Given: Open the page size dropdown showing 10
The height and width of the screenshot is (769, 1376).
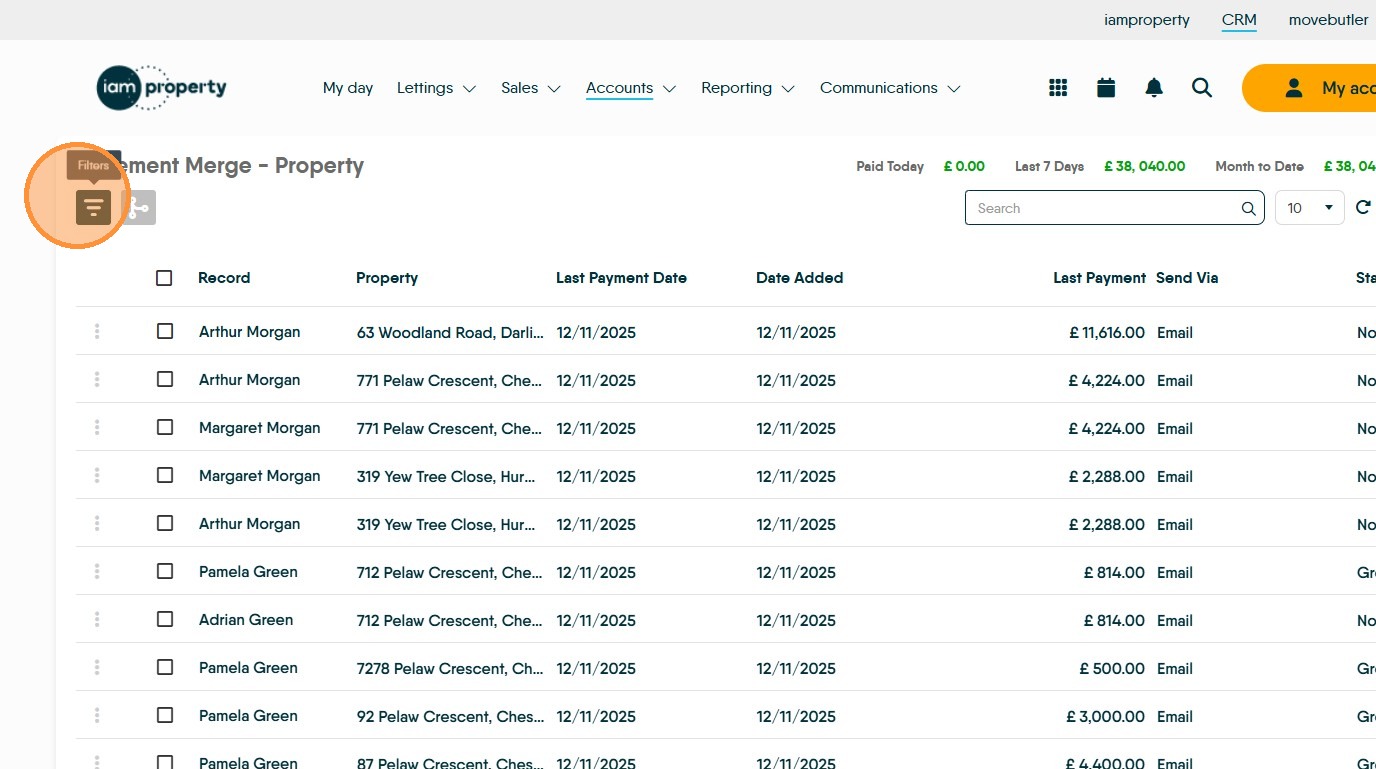Looking at the screenshot, I should 1309,208.
